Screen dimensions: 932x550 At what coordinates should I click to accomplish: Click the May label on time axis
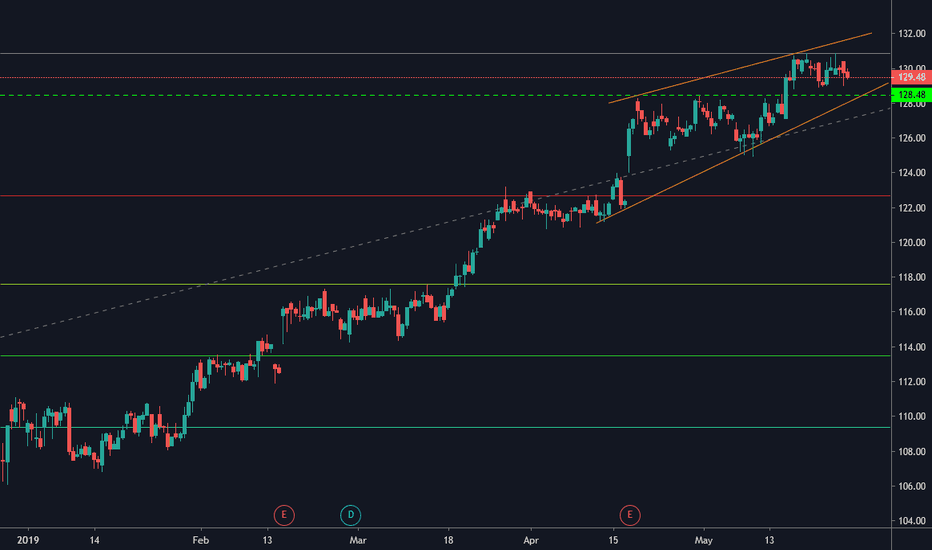[x=704, y=540]
